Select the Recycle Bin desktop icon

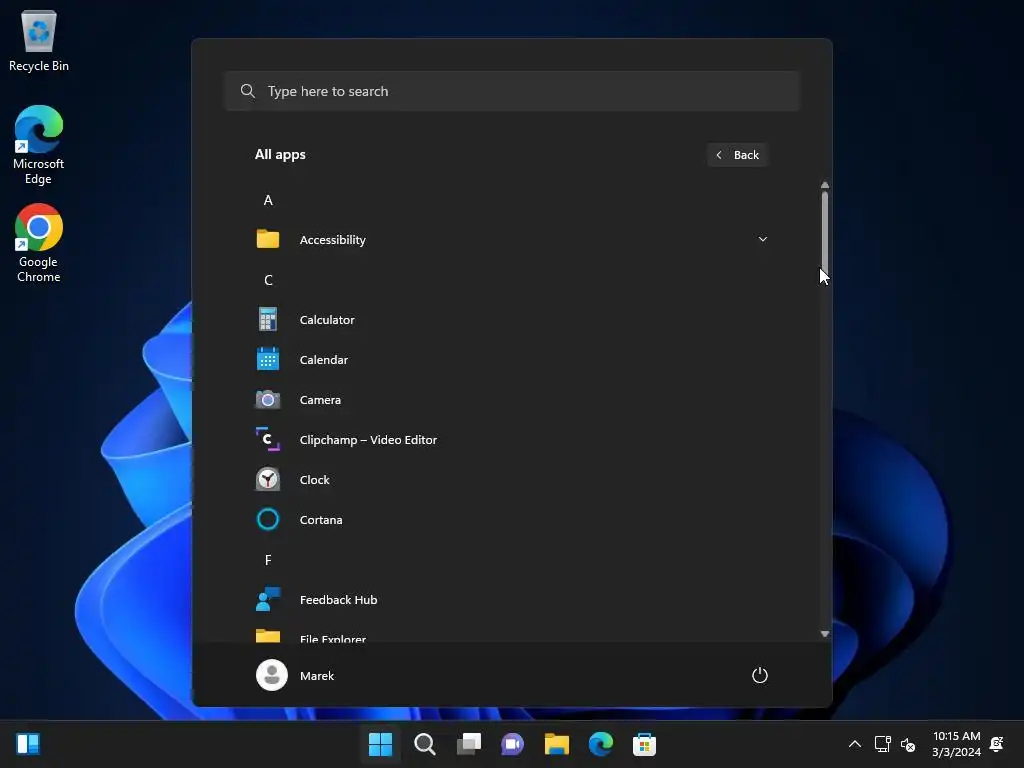(x=39, y=40)
